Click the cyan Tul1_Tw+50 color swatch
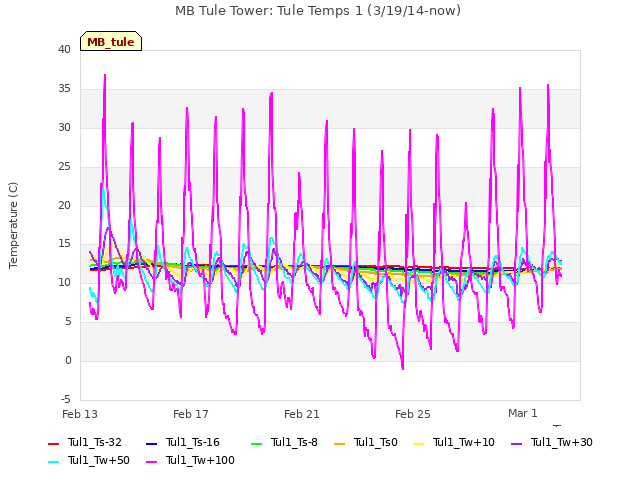The width and height of the screenshot is (640, 480). (53, 462)
